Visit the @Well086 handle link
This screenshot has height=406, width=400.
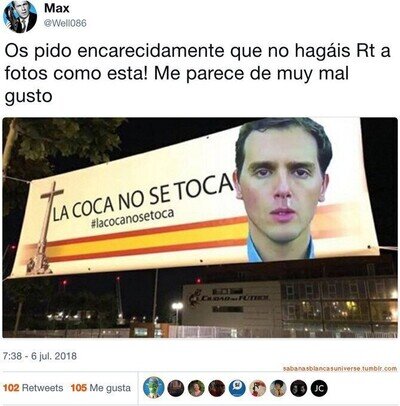(x=65, y=23)
